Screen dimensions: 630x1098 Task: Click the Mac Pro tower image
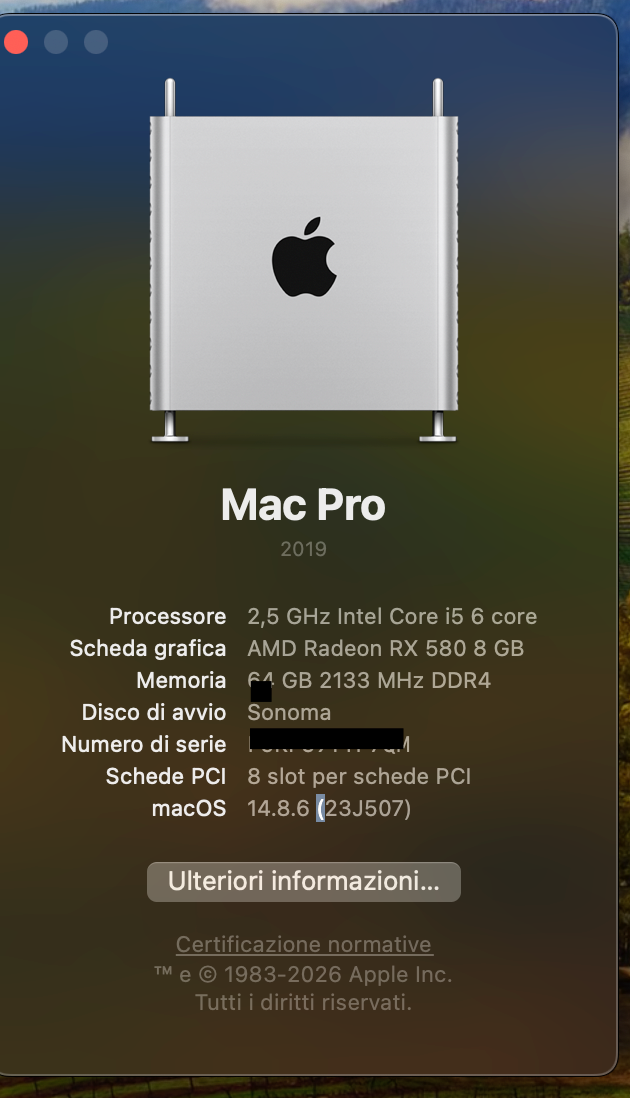[304, 260]
